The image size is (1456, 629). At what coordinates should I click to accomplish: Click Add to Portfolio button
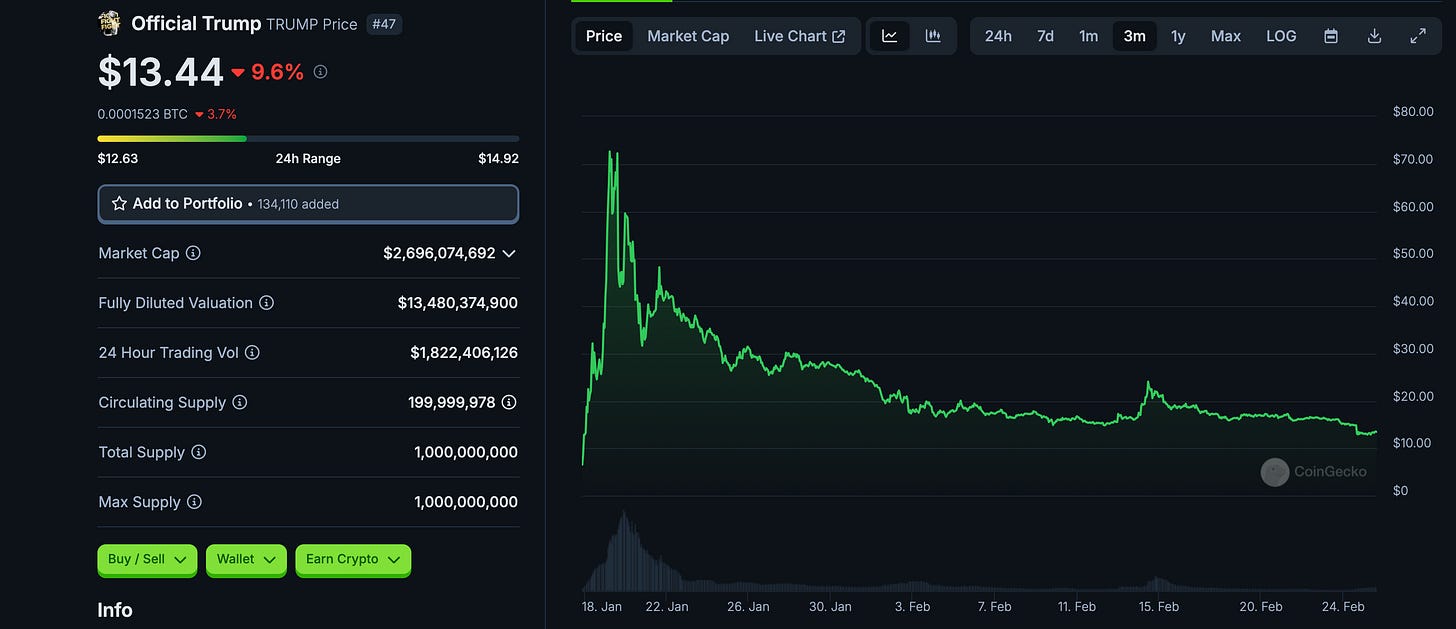[x=308, y=203]
